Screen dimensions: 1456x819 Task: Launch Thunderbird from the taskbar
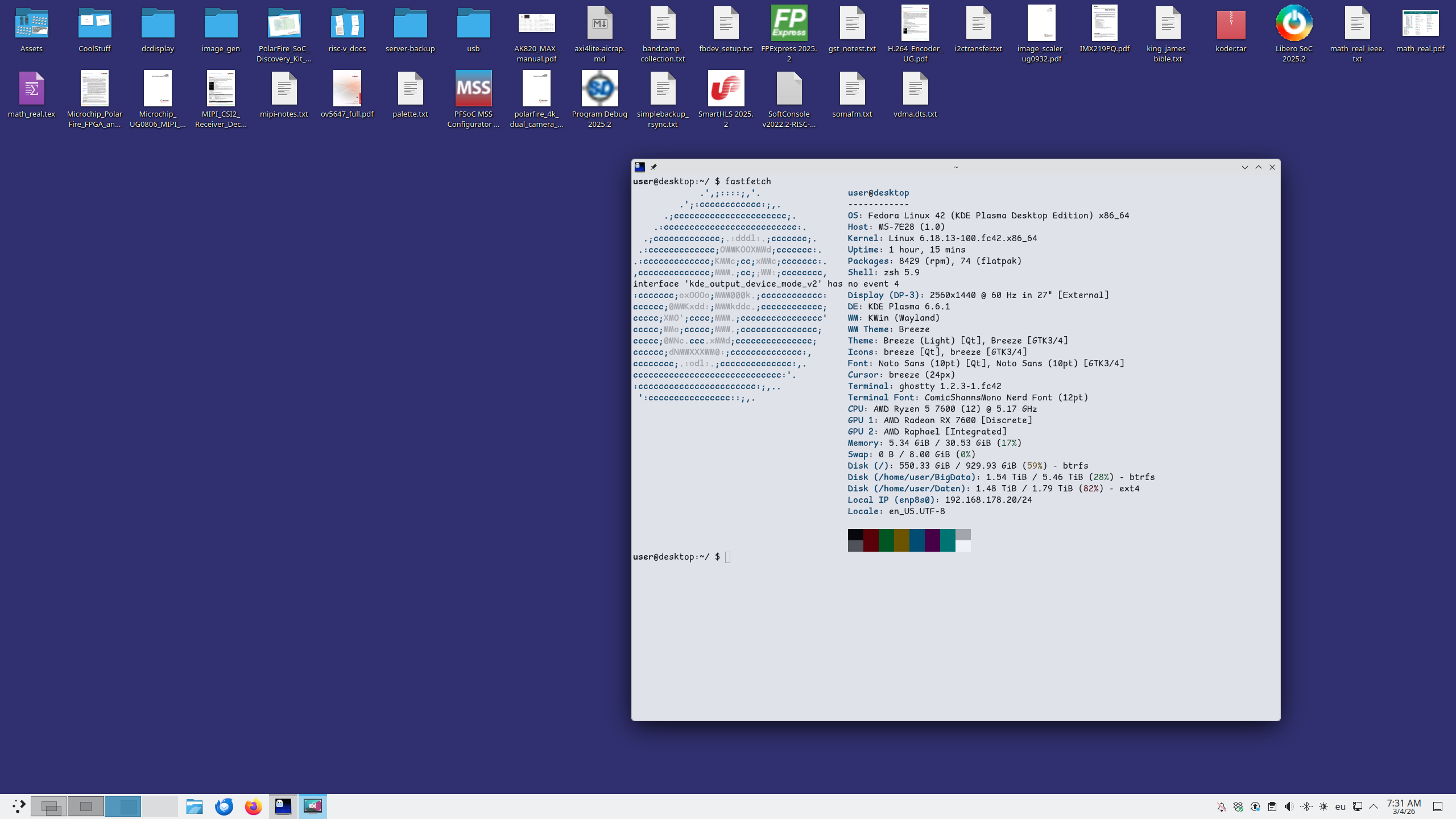click(x=224, y=806)
